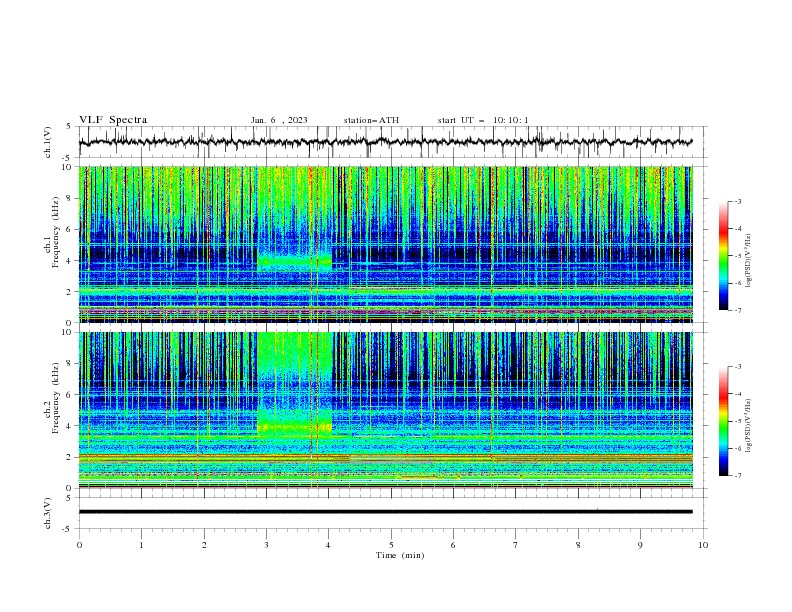Click time axis tick label "2"
Screen dimensions: 792x612
coord(204,545)
